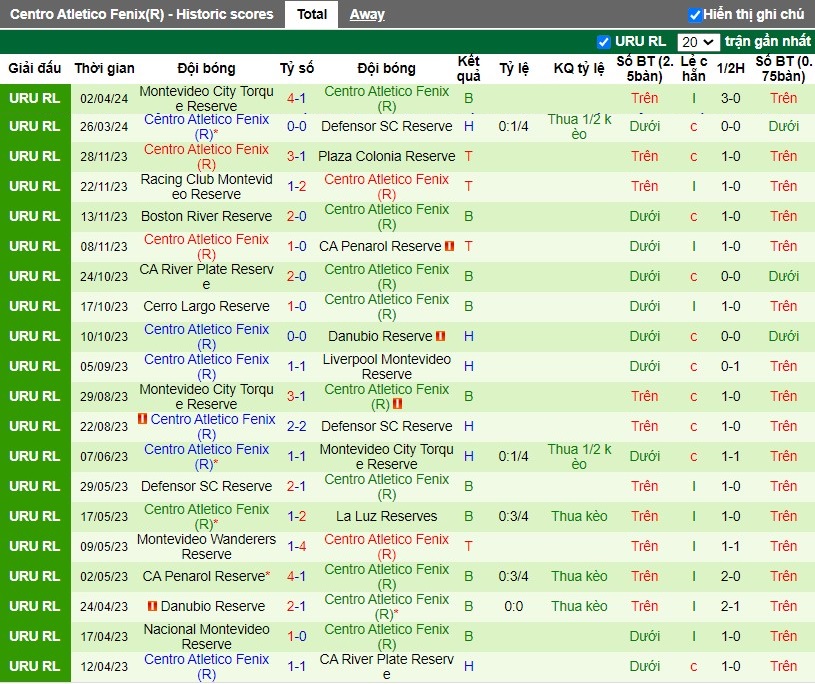Click result H in the 05/09/23 row

point(468,366)
